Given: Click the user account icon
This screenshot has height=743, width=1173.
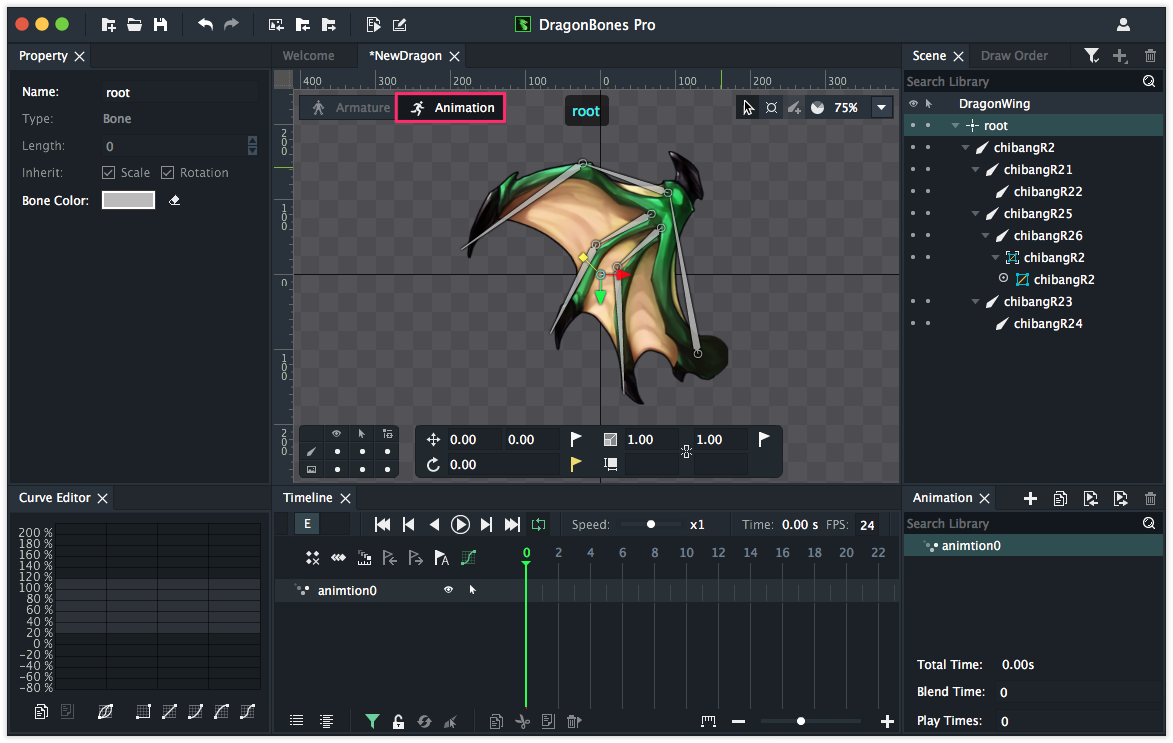Looking at the screenshot, I should tap(1123, 25).
